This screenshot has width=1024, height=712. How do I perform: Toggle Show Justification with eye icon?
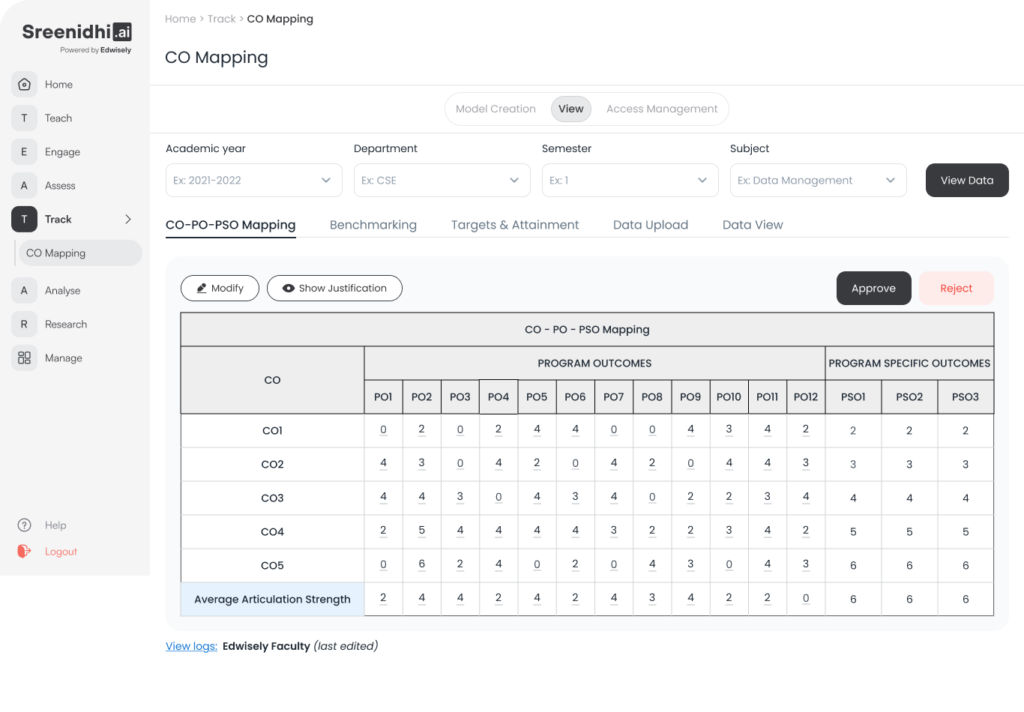pyautogui.click(x=334, y=288)
